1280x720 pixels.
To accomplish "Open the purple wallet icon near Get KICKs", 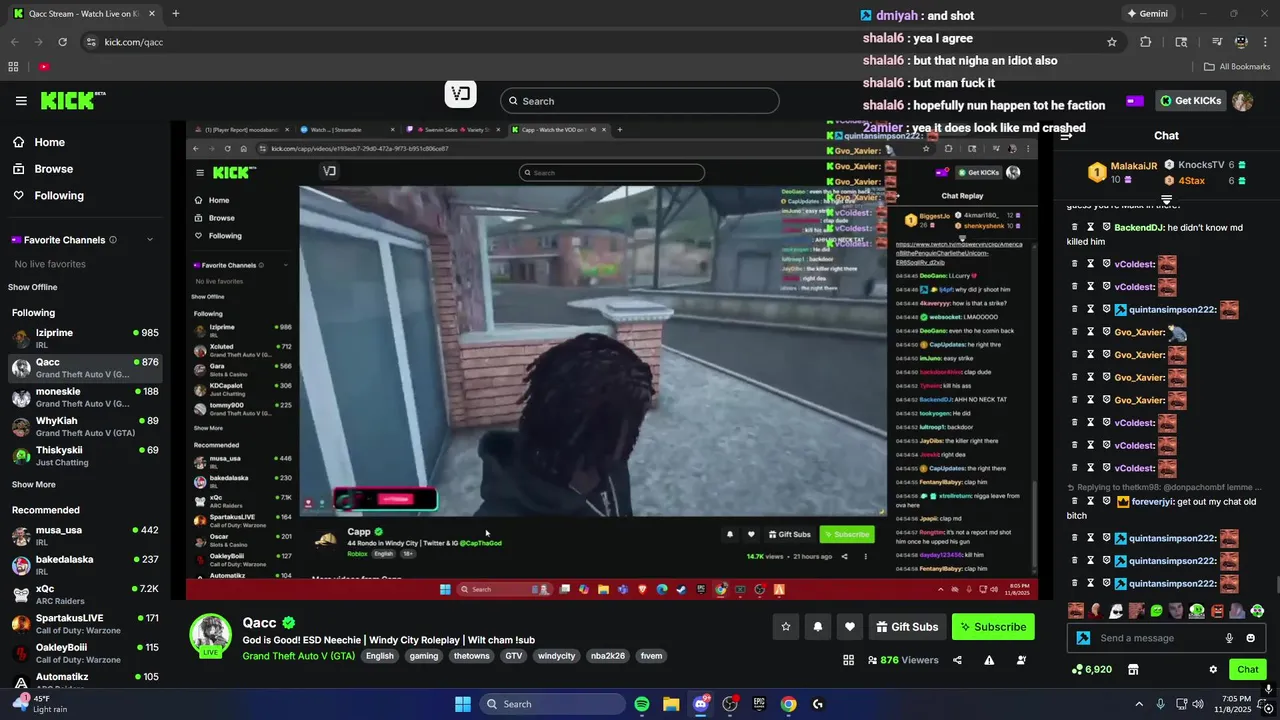I will click(1134, 101).
